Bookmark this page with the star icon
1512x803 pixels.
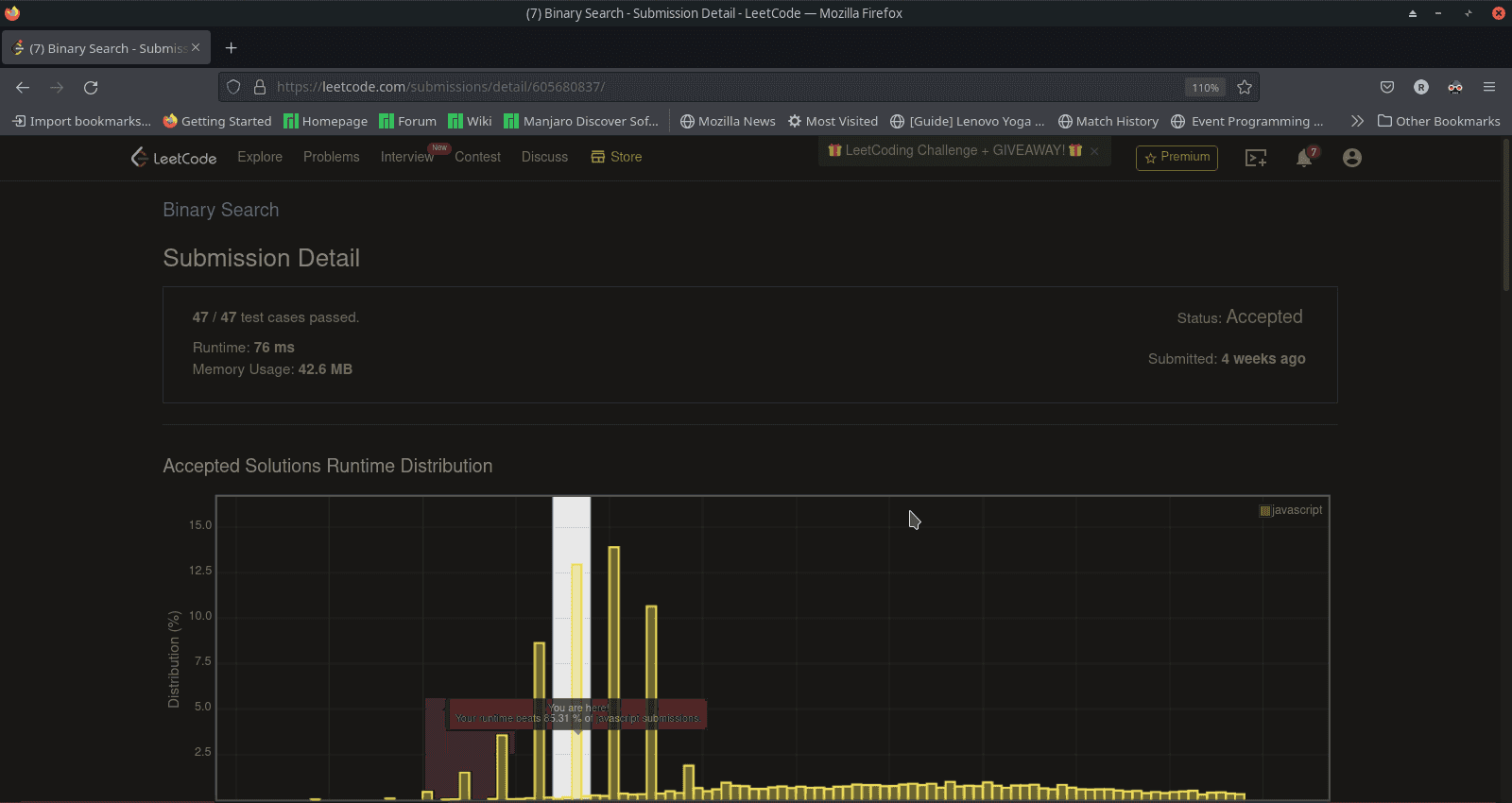click(x=1245, y=87)
